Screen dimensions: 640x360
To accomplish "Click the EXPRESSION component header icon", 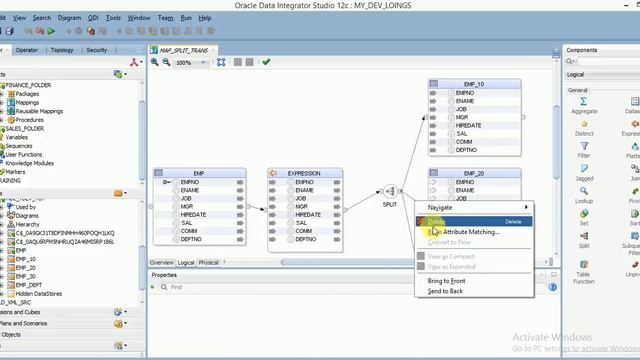I will [273, 173].
